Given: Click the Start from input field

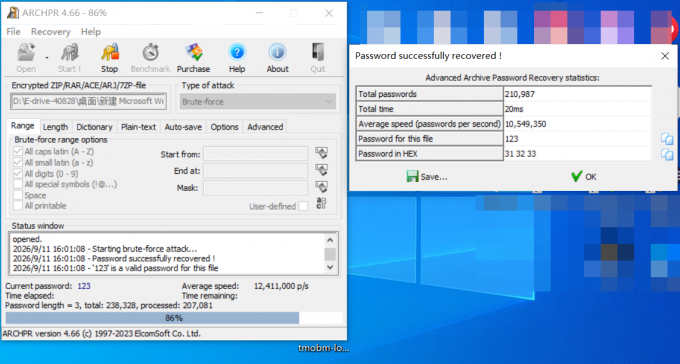Looking at the screenshot, I should point(255,154).
